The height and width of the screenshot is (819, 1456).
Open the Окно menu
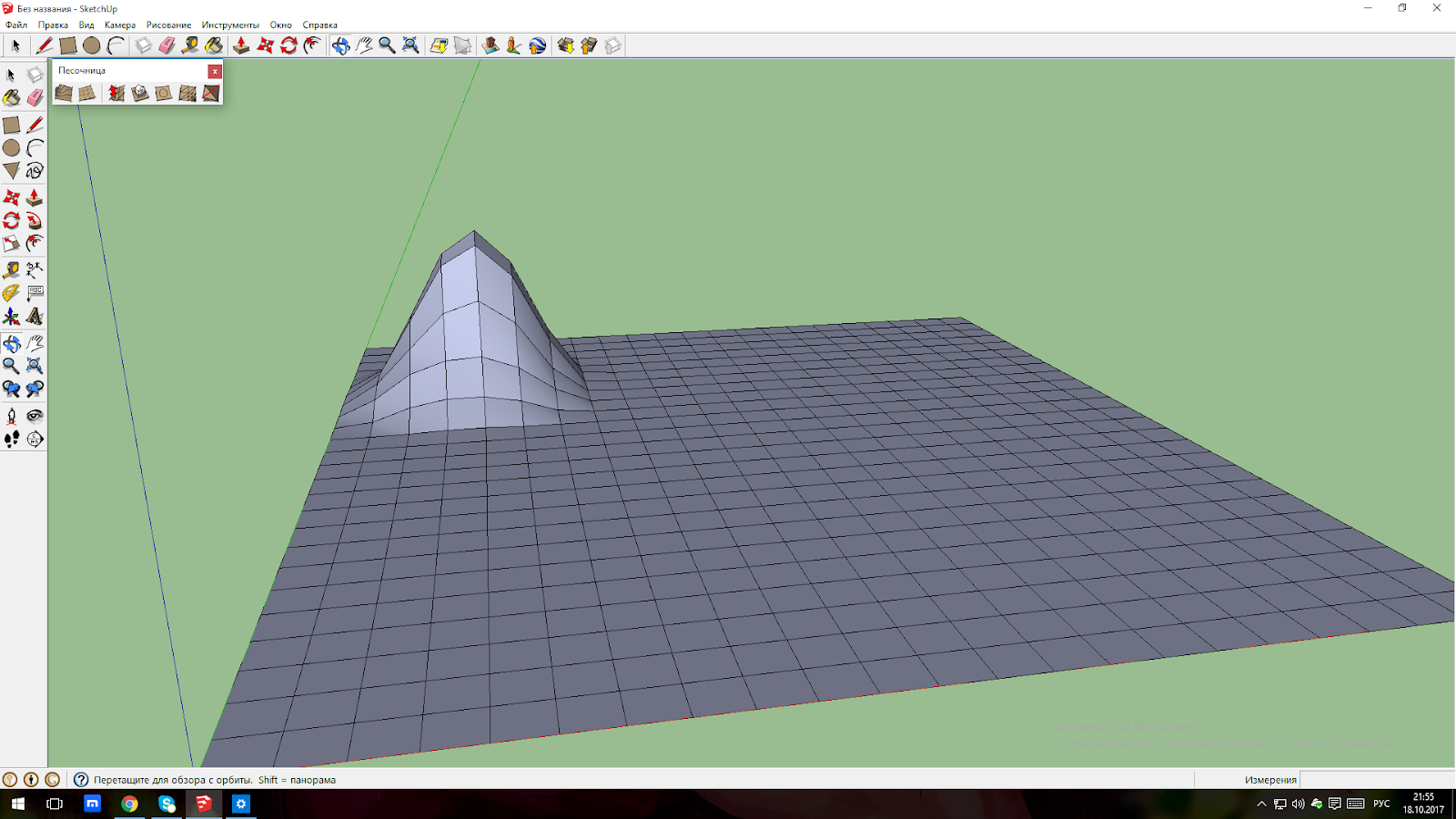281,25
